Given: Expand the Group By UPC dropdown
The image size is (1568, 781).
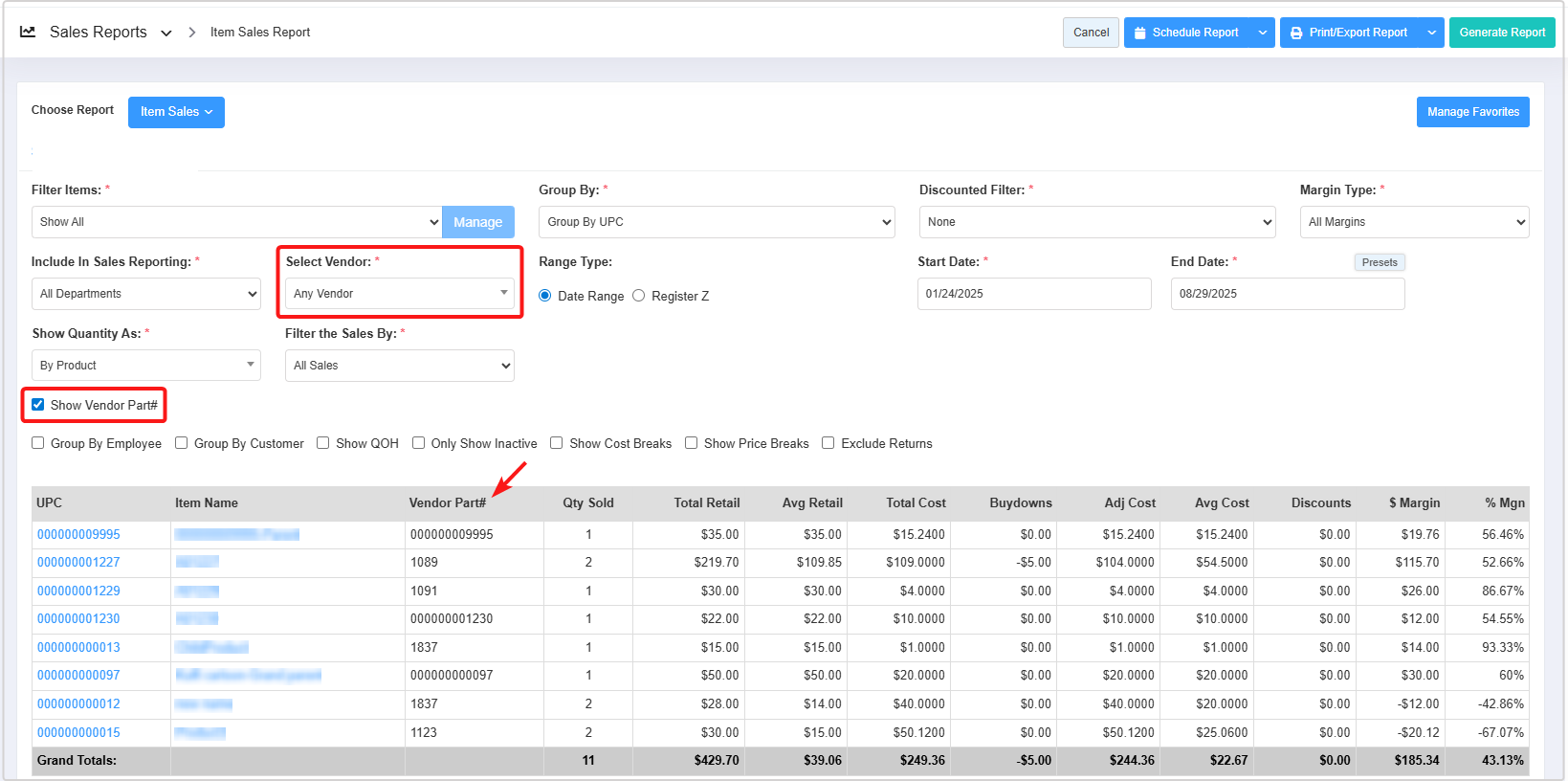Looking at the screenshot, I should click(x=716, y=222).
